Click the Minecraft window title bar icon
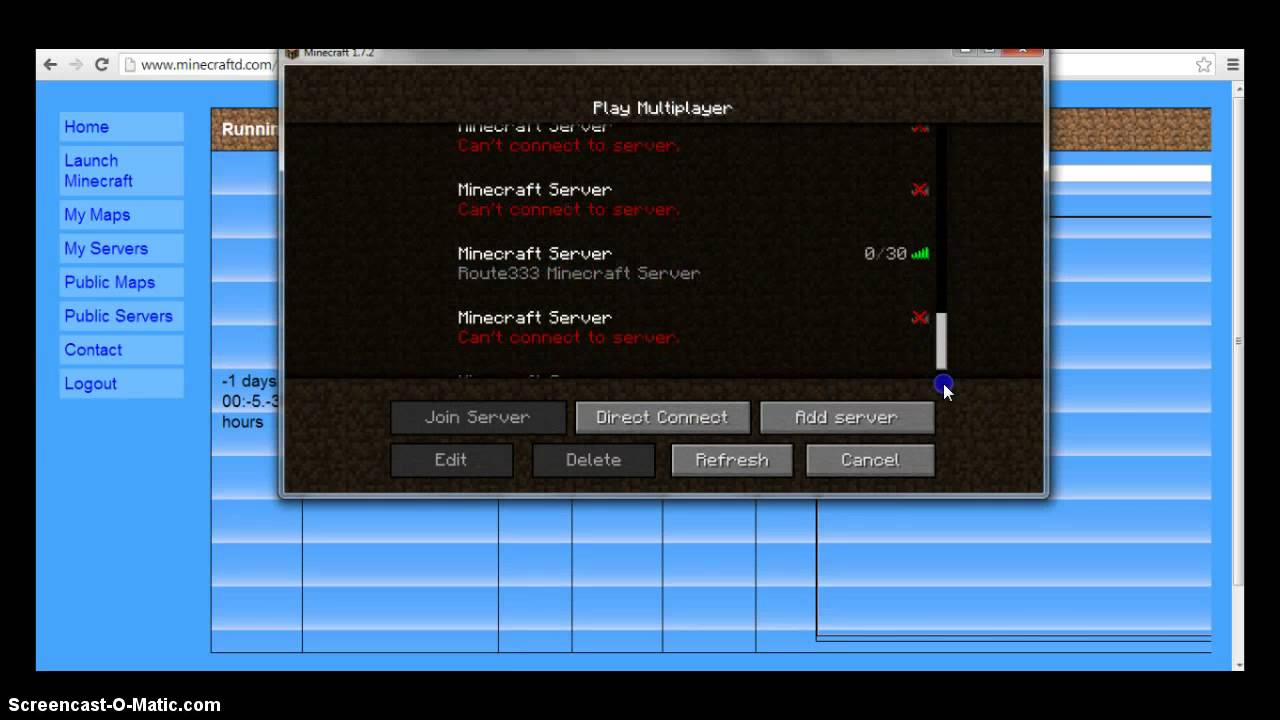This screenshot has width=1280, height=720. click(291, 52)
